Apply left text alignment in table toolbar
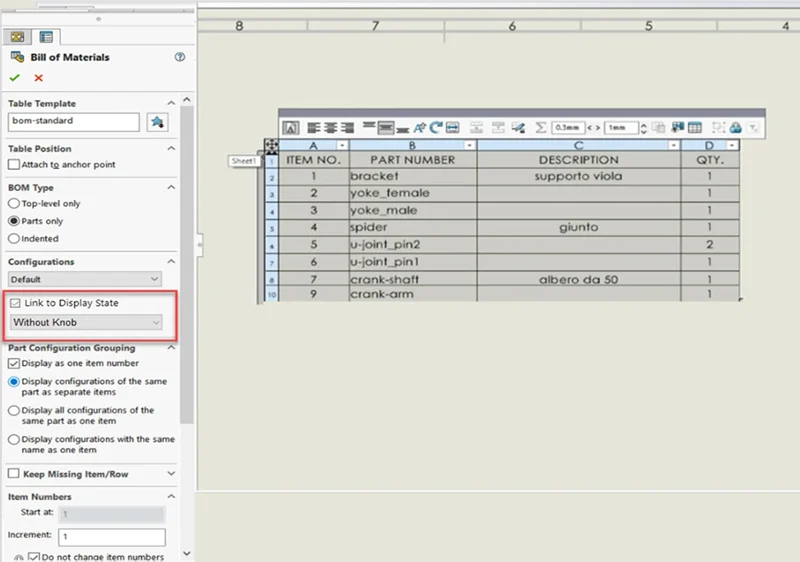This screenshot has height=562, width=800. pyautogui.click(x=314, y=128)
